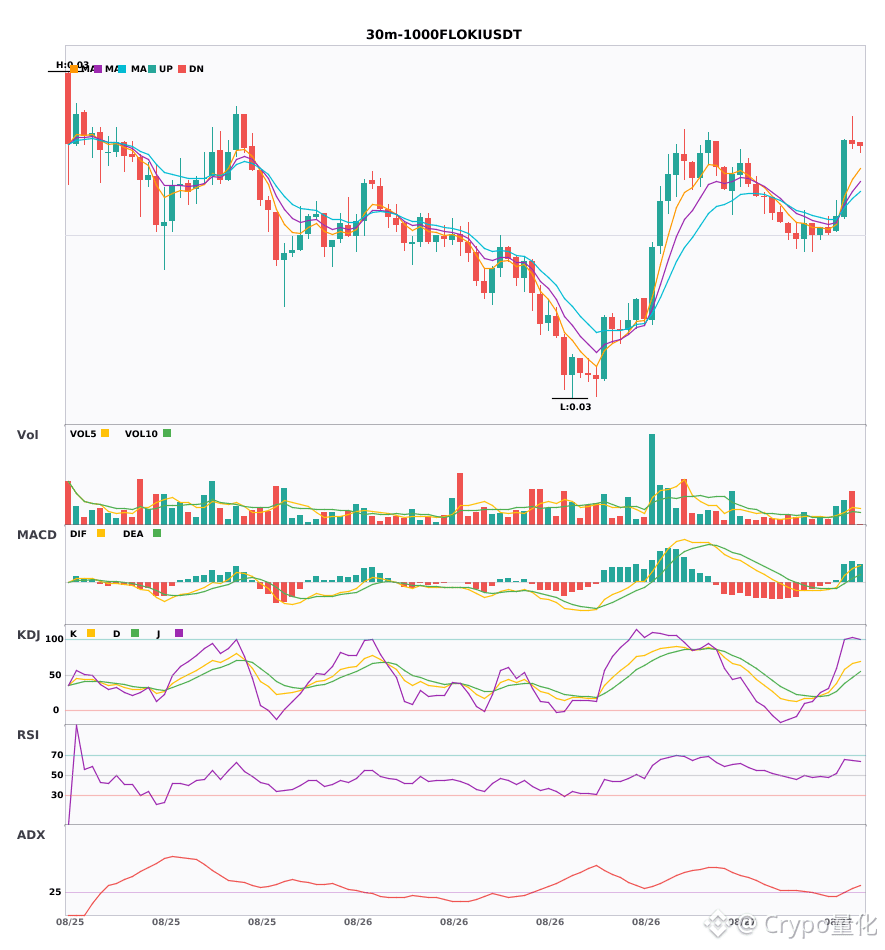Screen dimensions: 885x950
Task: Select the yellow VOL5 swatch
Action: [x=105, y=433]
